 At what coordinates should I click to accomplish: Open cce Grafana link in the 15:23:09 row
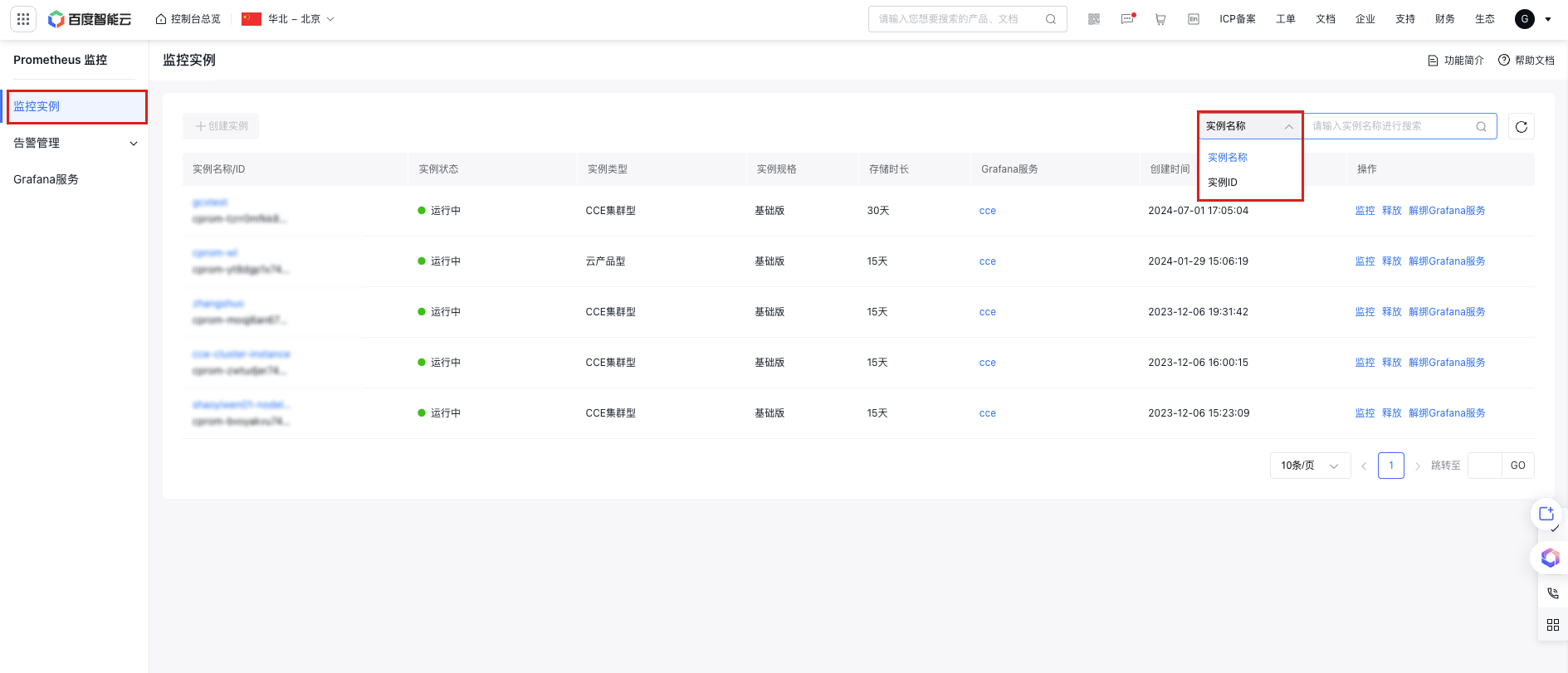coord(987,413)
